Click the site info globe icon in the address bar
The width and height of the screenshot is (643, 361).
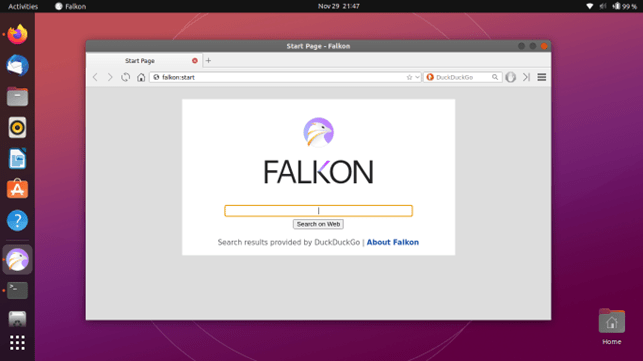pyautogui.click(x=156, y=77)
